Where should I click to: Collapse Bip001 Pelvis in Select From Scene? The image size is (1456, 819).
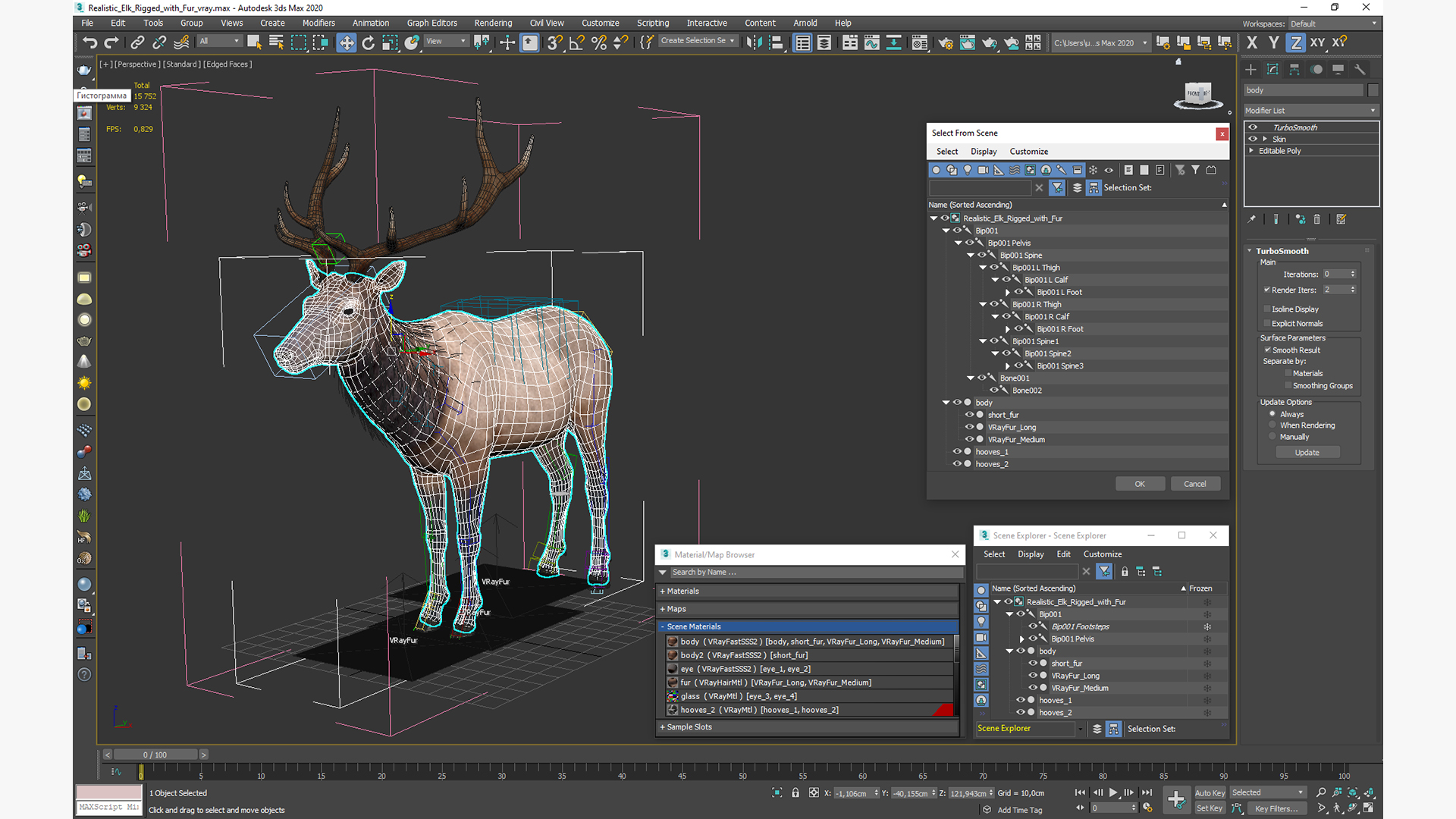(959, 243)
